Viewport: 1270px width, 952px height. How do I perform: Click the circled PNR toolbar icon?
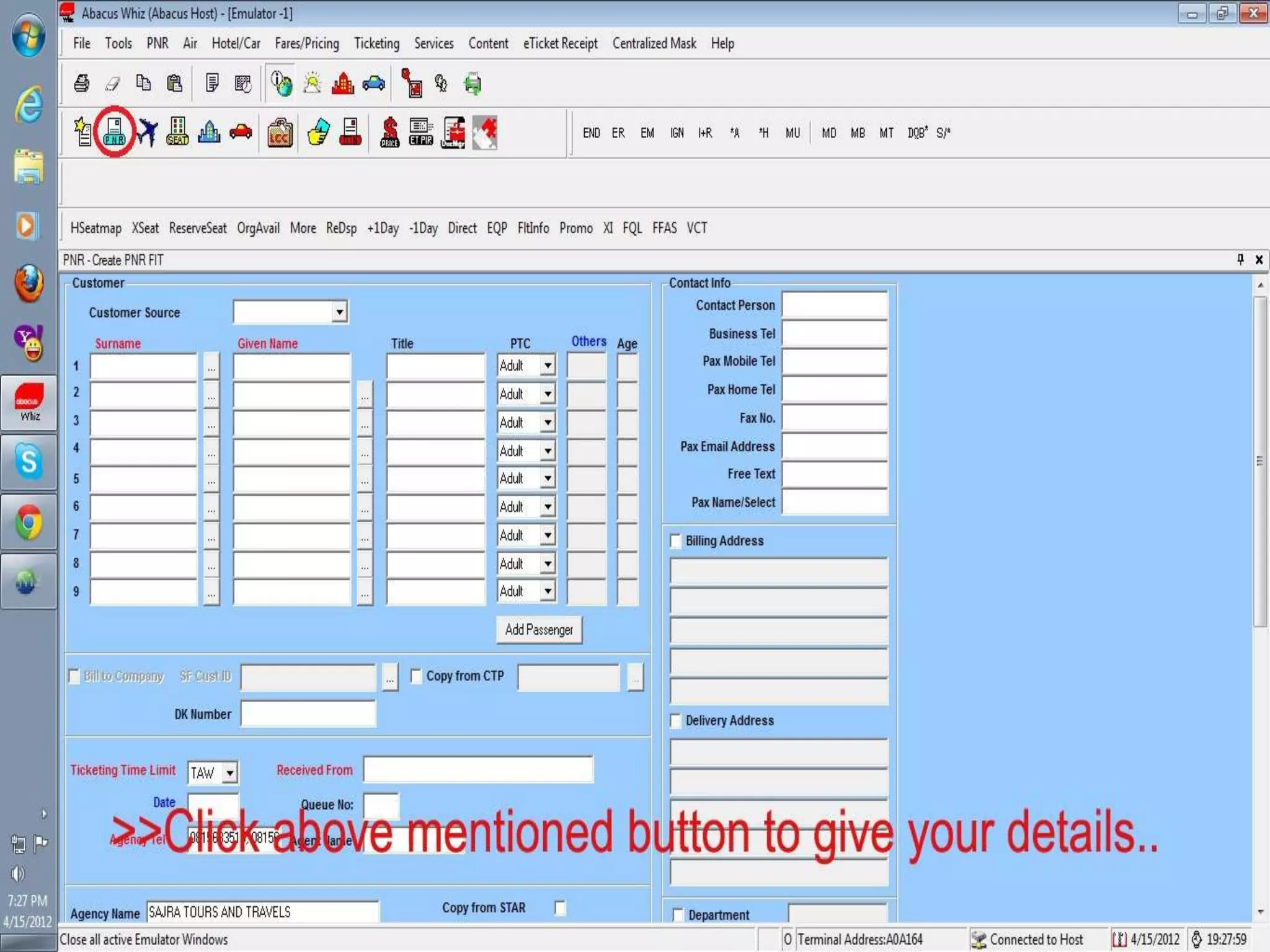[115, 131]
